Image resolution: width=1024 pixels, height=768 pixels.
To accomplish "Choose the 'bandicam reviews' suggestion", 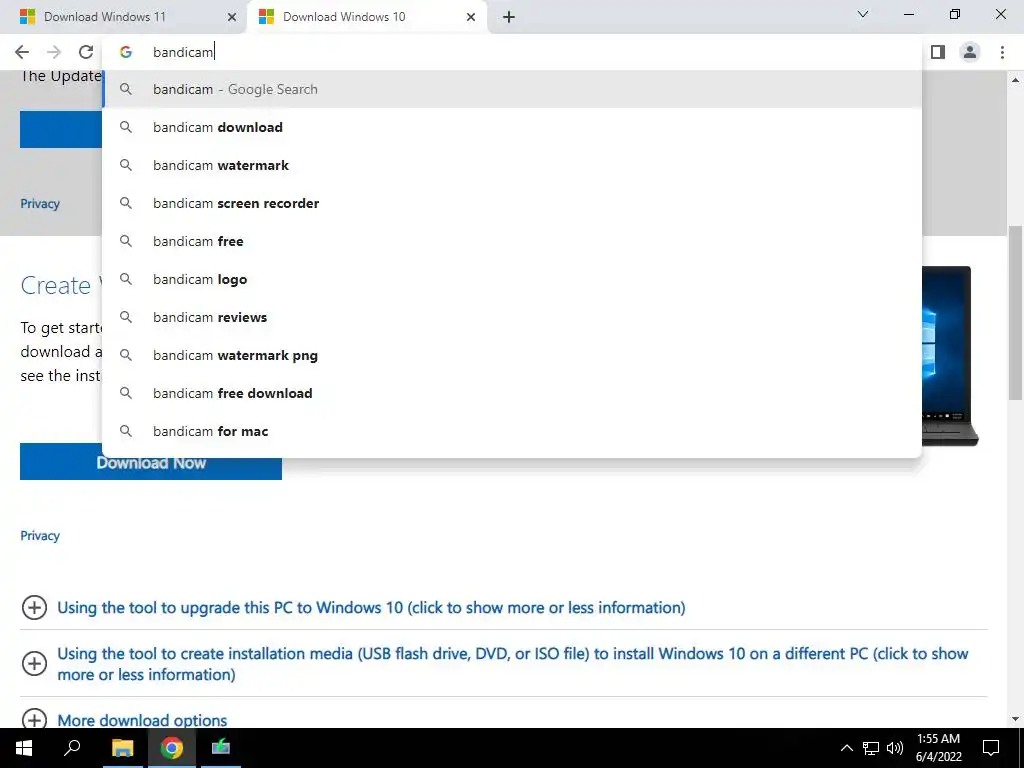I will tap(512, 317).
